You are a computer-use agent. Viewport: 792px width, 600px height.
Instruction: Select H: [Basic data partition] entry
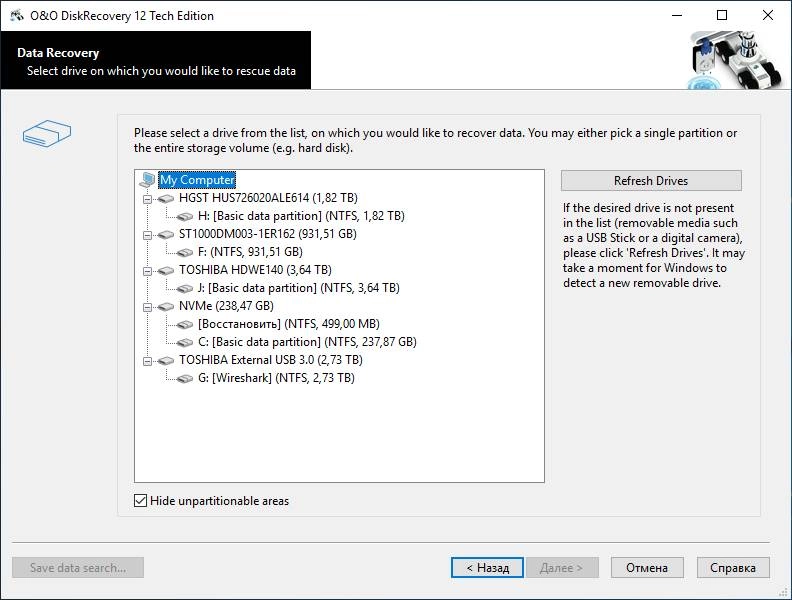pyautogui.click(x=301, y=216)
